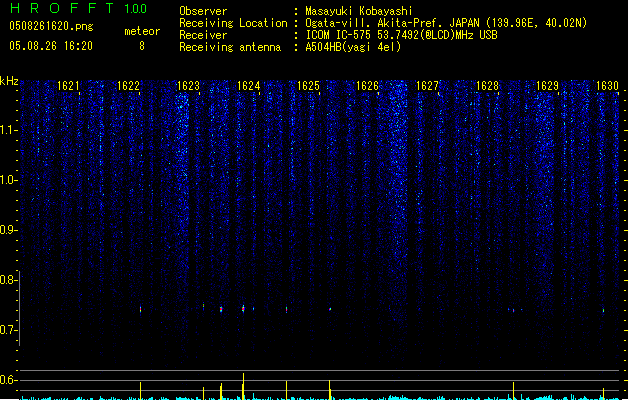629x400 pixels.
Task: Select the 0.9 kHz frequency label
Action: coord(8,230)
